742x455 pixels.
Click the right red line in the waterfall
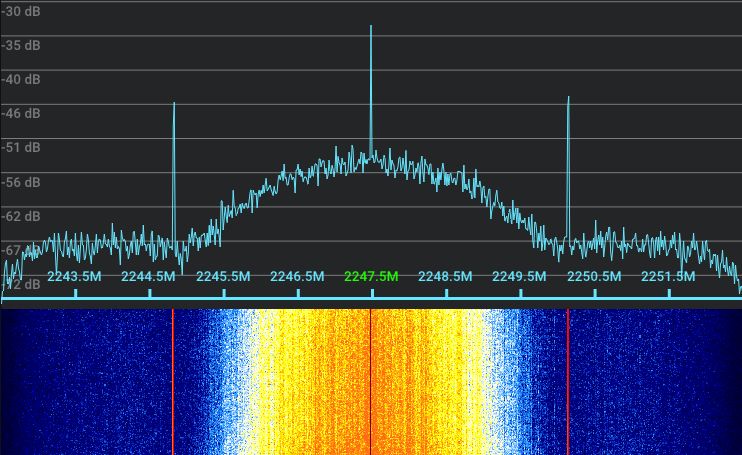(568, 380)
